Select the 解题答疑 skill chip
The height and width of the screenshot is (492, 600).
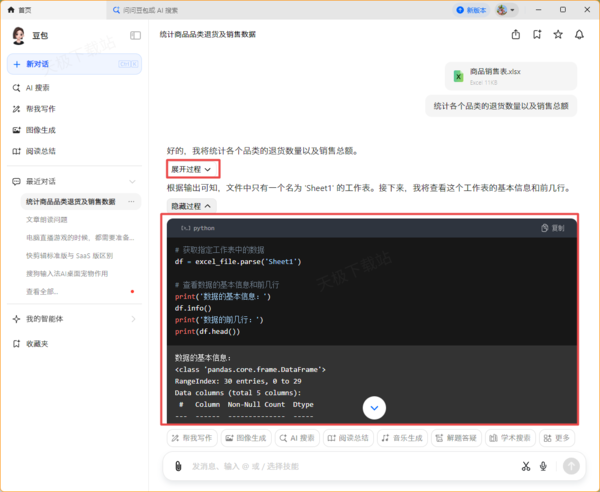pyautogui.click(x=456, y=438)
